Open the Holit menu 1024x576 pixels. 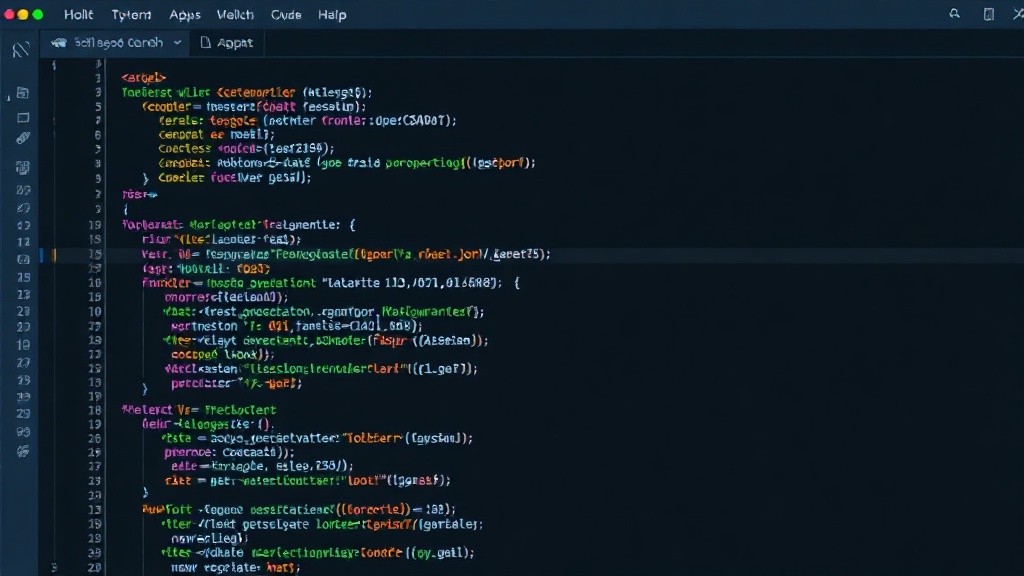(78, 14)
